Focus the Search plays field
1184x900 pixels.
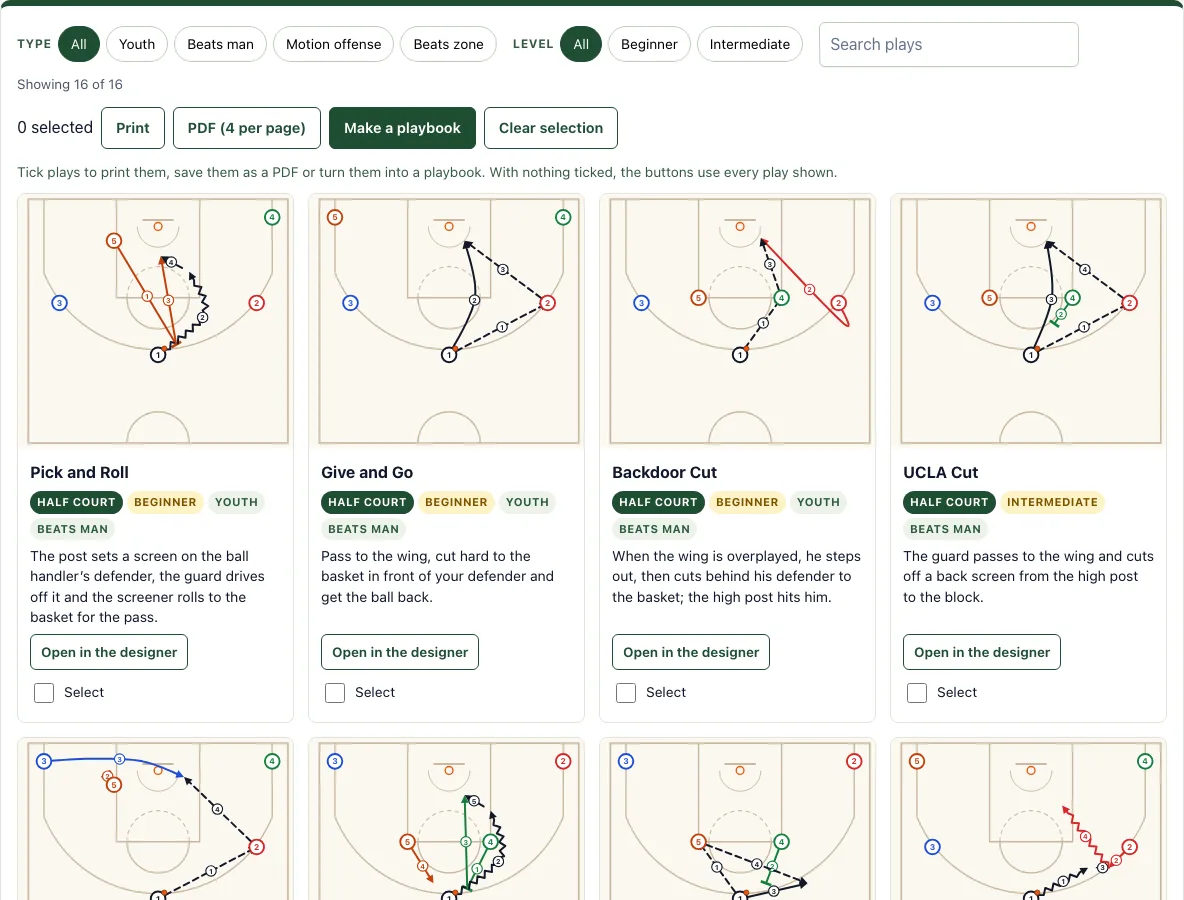(x=948, y=45)
